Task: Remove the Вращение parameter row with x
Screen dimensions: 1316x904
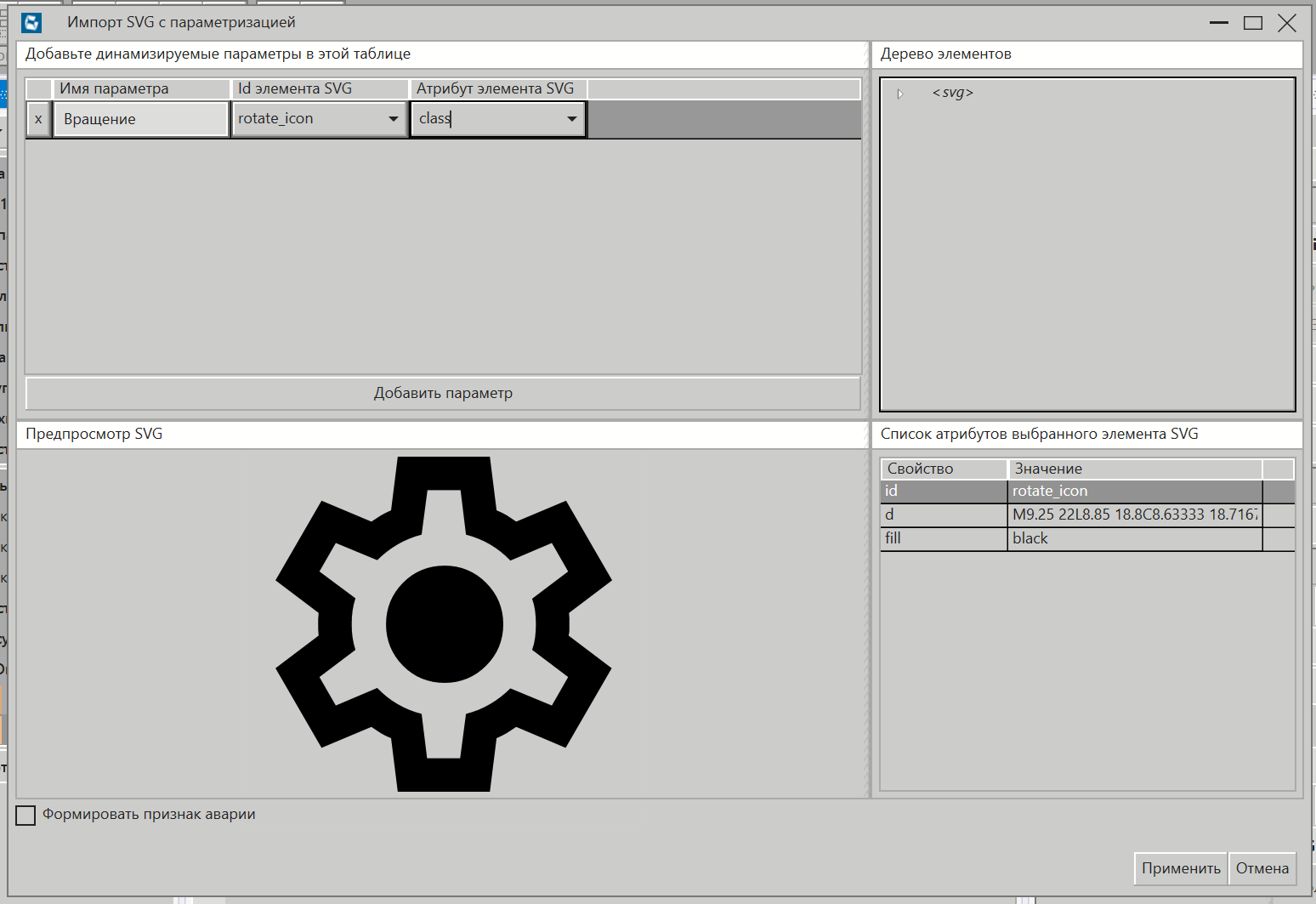Action: point(38,119)
